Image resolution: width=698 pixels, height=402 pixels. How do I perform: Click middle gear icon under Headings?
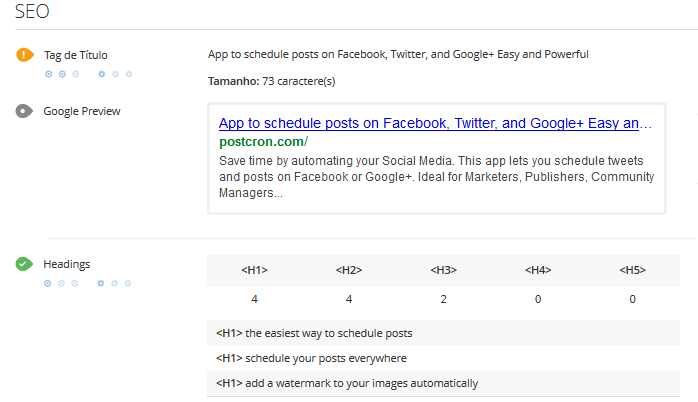pos(115,284)
